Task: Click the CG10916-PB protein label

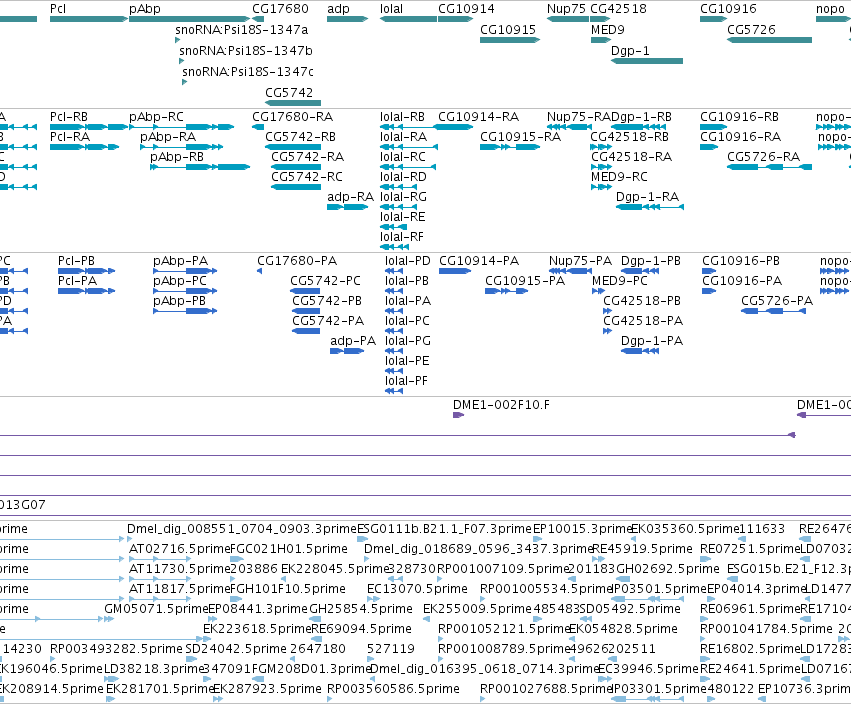Action: coord(741,261)
